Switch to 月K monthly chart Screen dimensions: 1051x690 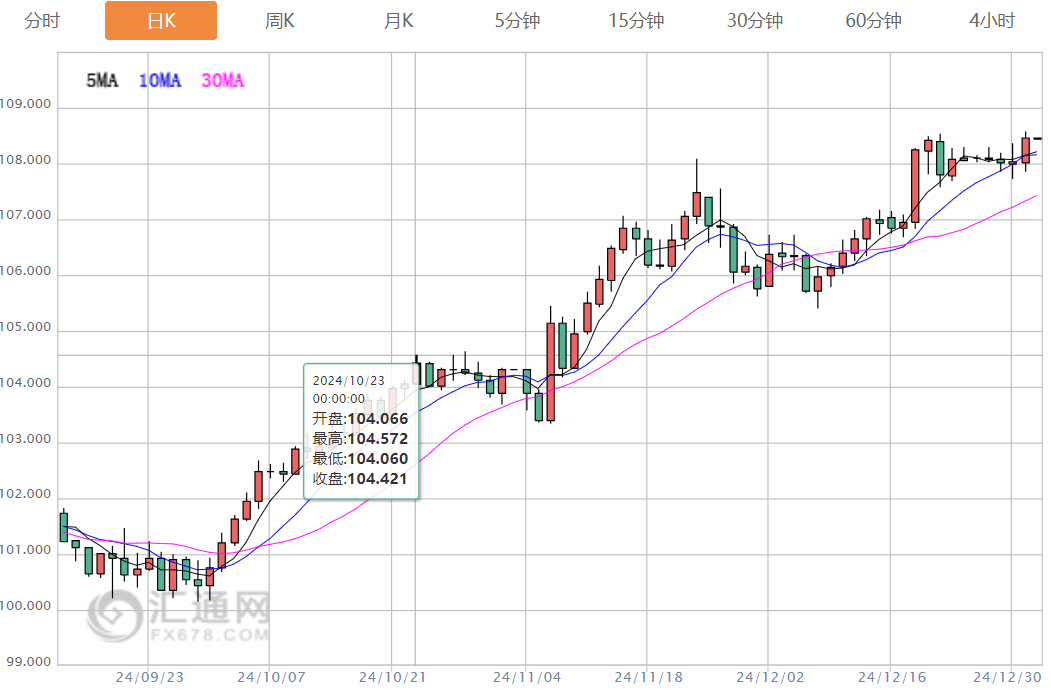tap(398, 20)
